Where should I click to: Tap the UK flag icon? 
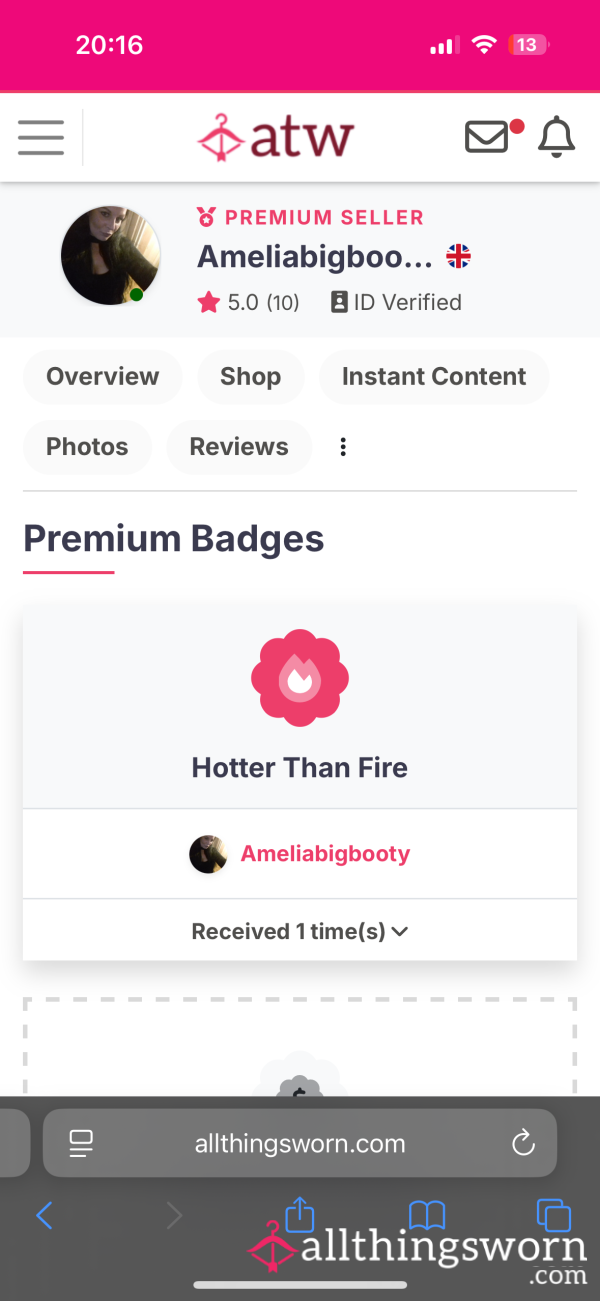click(x=458, y=257)
